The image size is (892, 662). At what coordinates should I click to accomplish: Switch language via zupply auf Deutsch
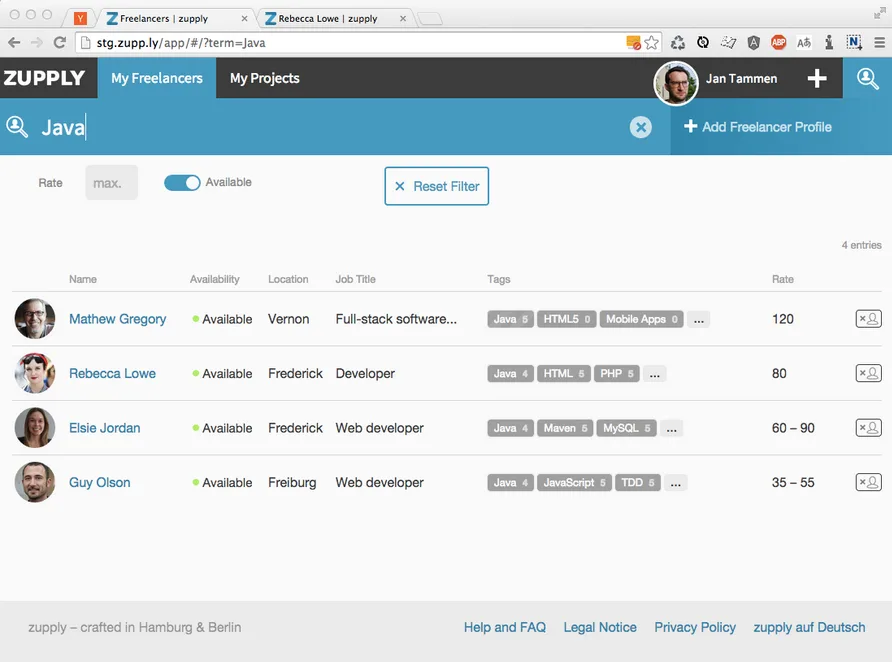[809, 627]
